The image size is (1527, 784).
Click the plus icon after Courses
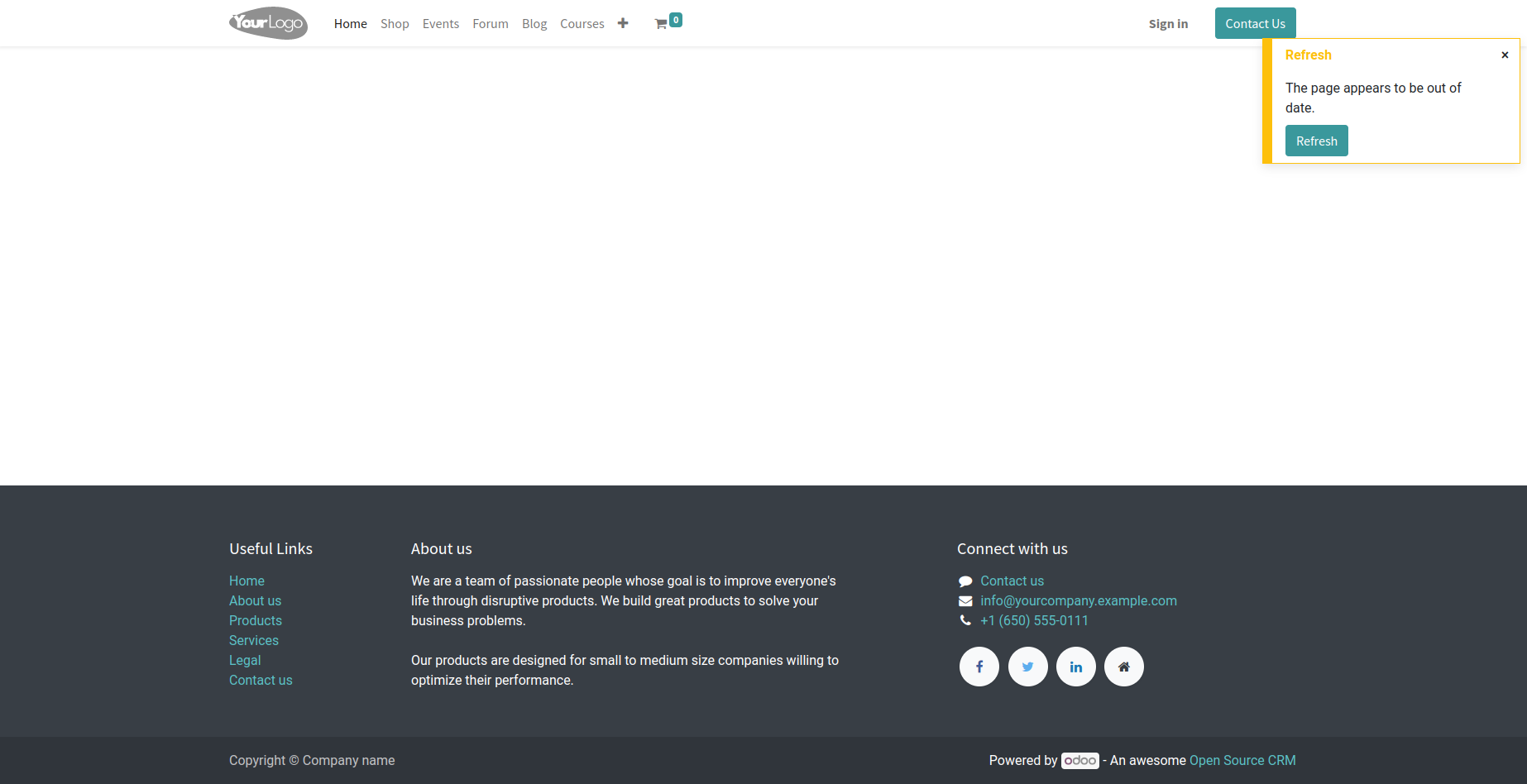click(623, 23)
